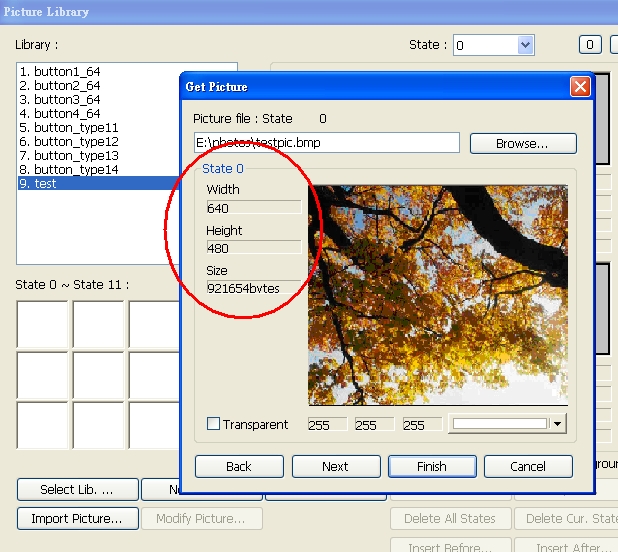Select button1_64 in the Library list
The width and height of the screenshot is (618, 552).
coord(60,71)
